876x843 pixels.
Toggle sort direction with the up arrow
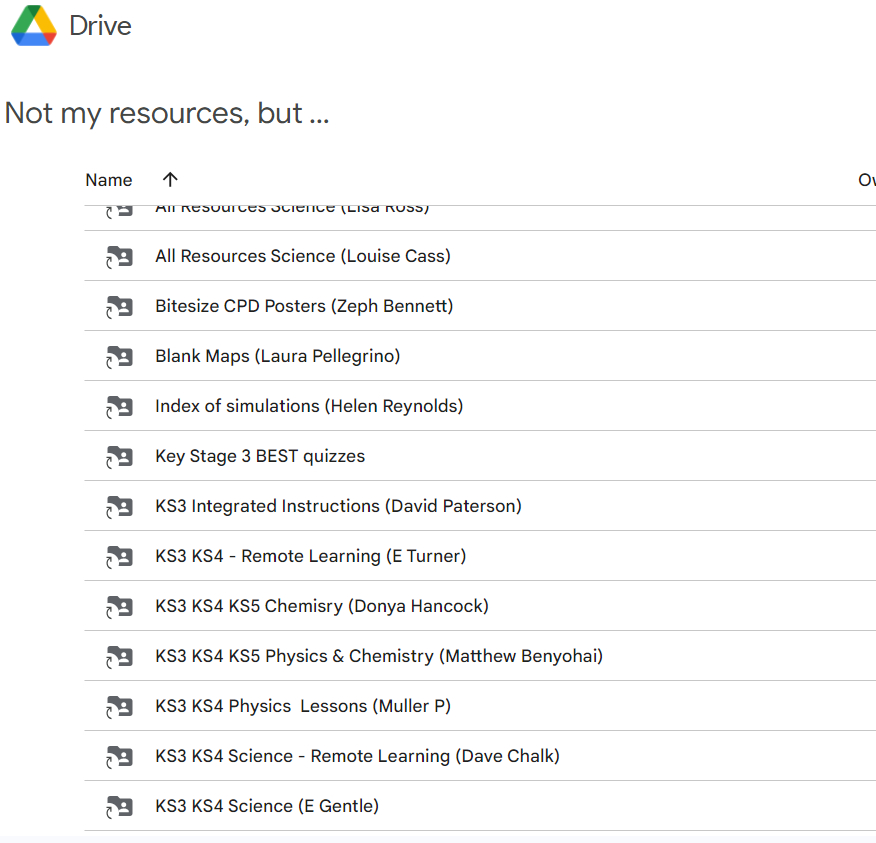click(x=170, y=180)
